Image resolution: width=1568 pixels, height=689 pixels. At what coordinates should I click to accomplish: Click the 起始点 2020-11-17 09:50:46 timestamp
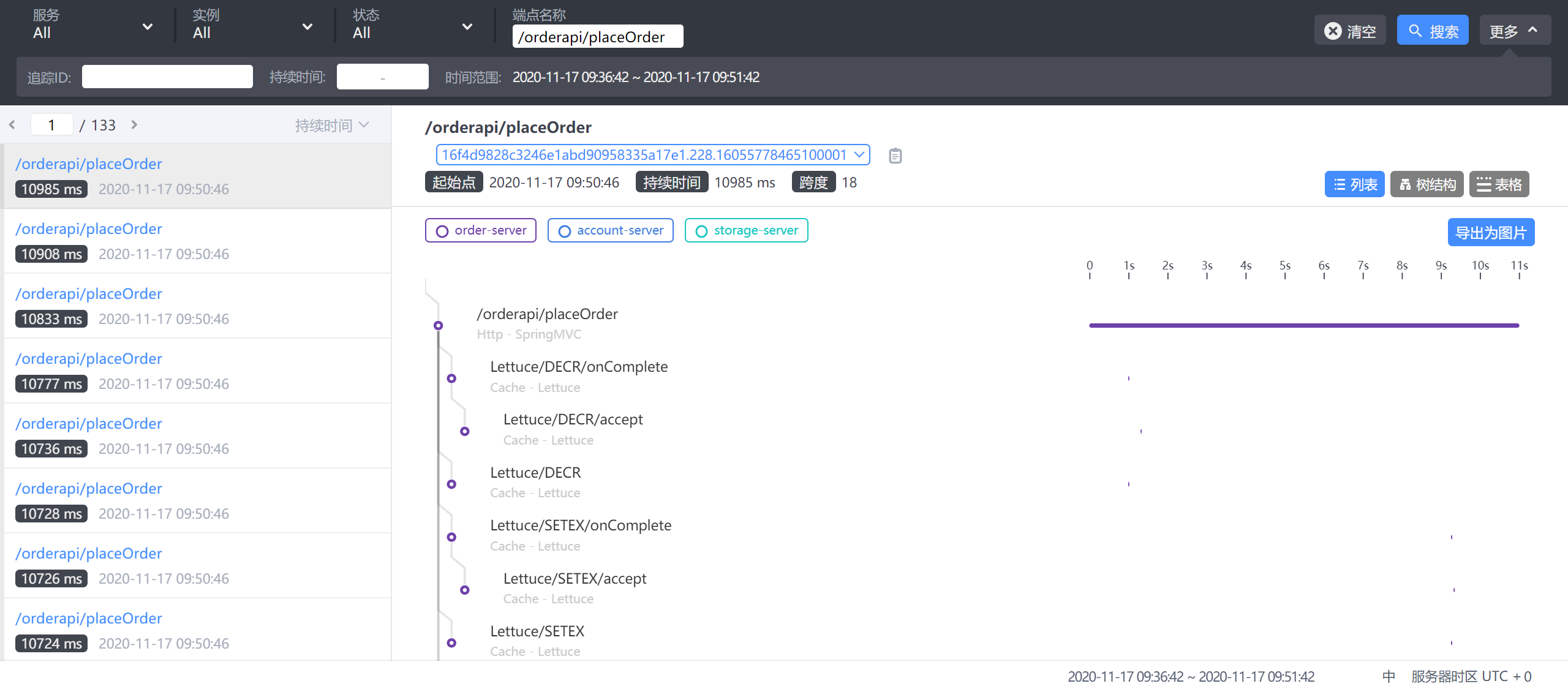coord(522,182)
